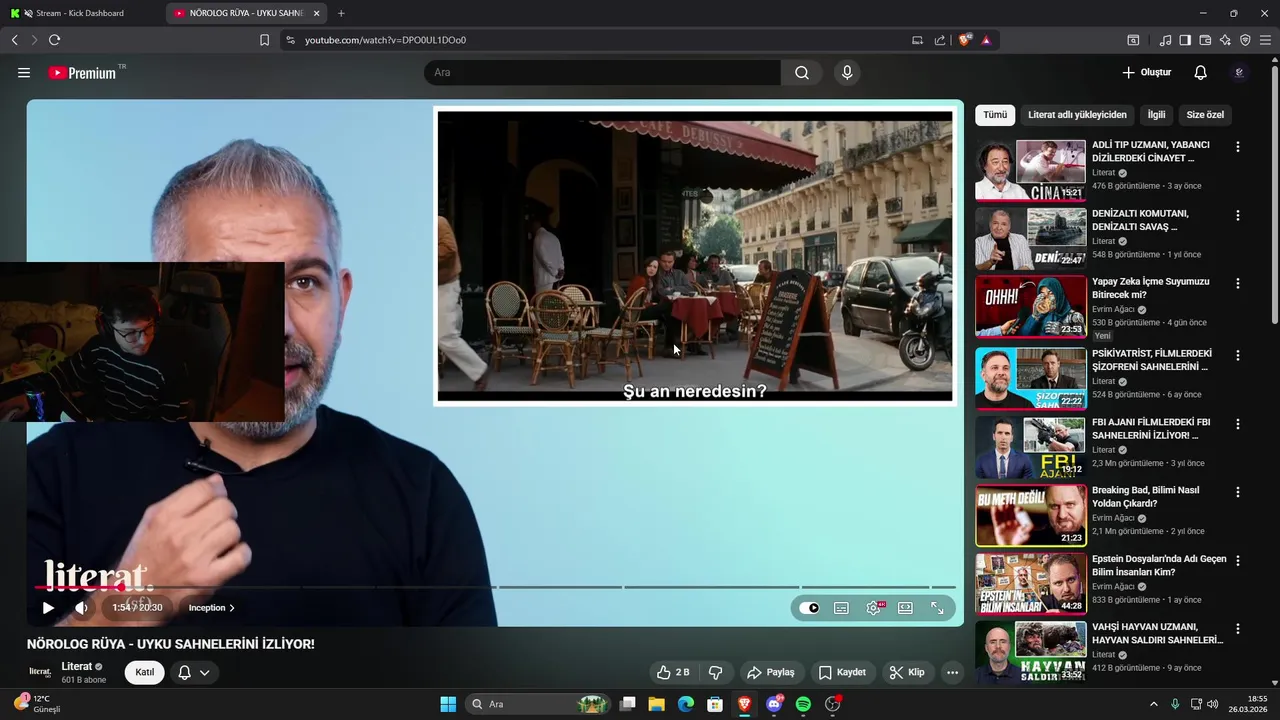The image size is (1280, 720).
Task: Open the browser main menu
Action: click(1265, 40)
